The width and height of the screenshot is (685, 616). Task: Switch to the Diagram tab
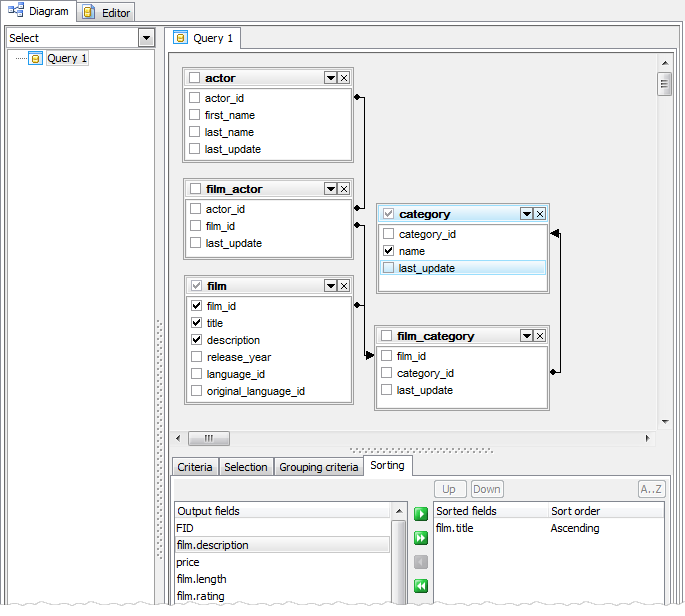38,11
